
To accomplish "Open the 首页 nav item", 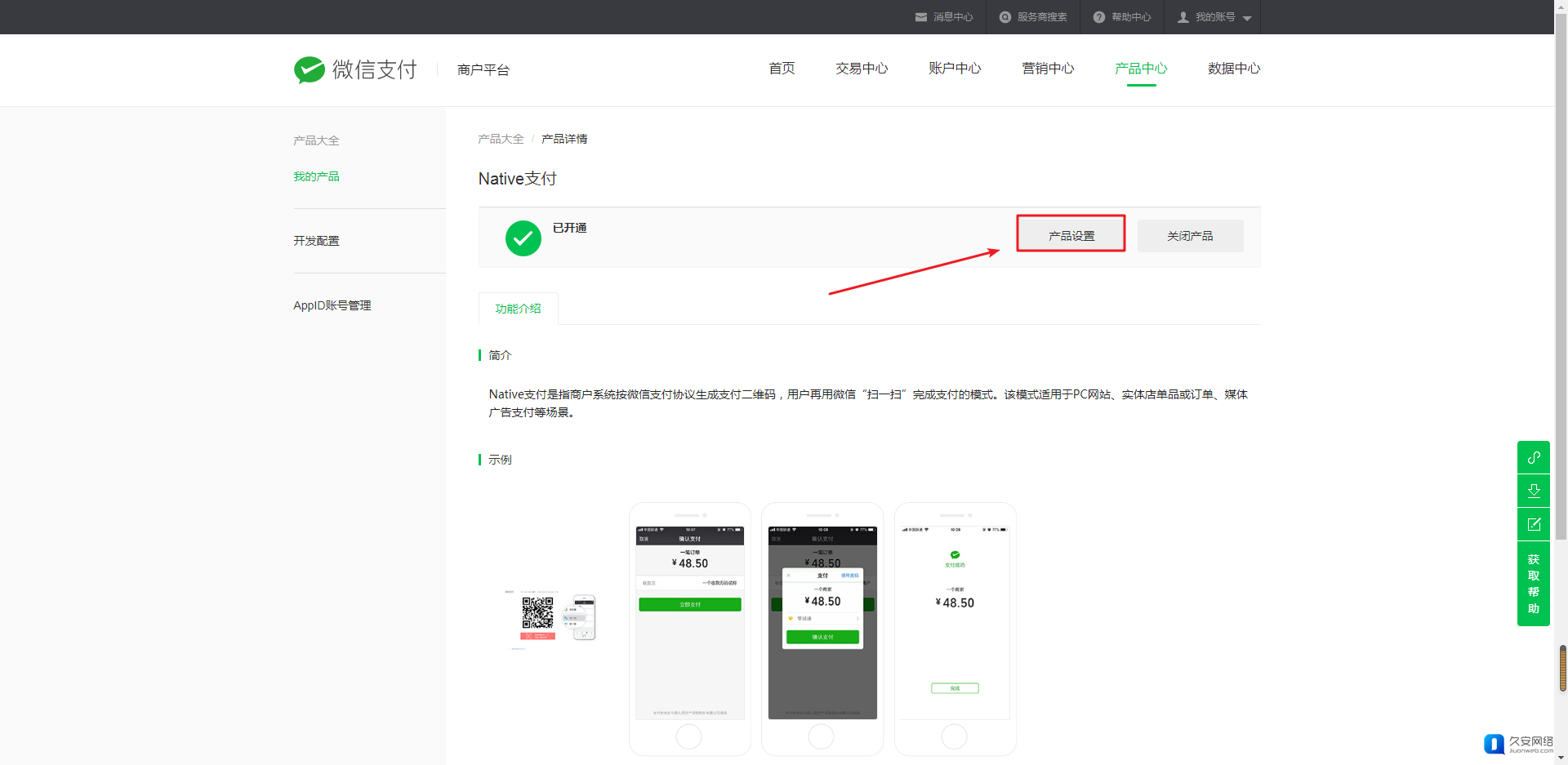I will tap(782, 69).
